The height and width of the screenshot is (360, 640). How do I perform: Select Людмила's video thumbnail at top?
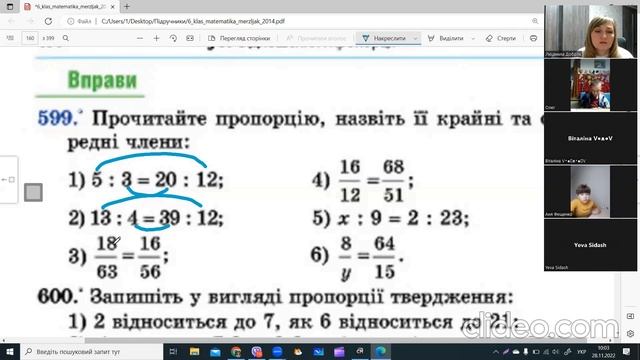pos(590,31)
